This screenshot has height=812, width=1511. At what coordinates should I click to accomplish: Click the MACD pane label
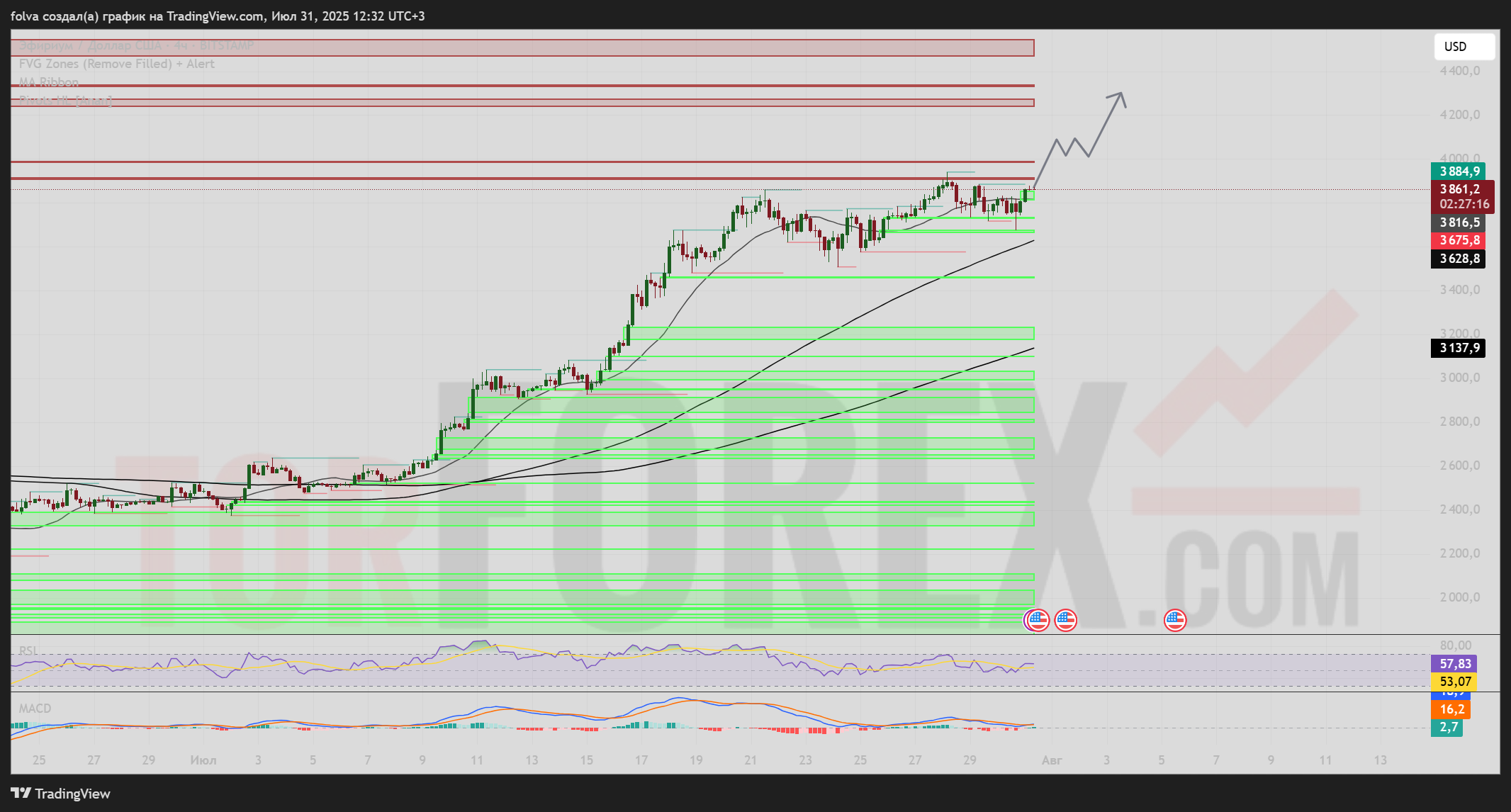35,709
